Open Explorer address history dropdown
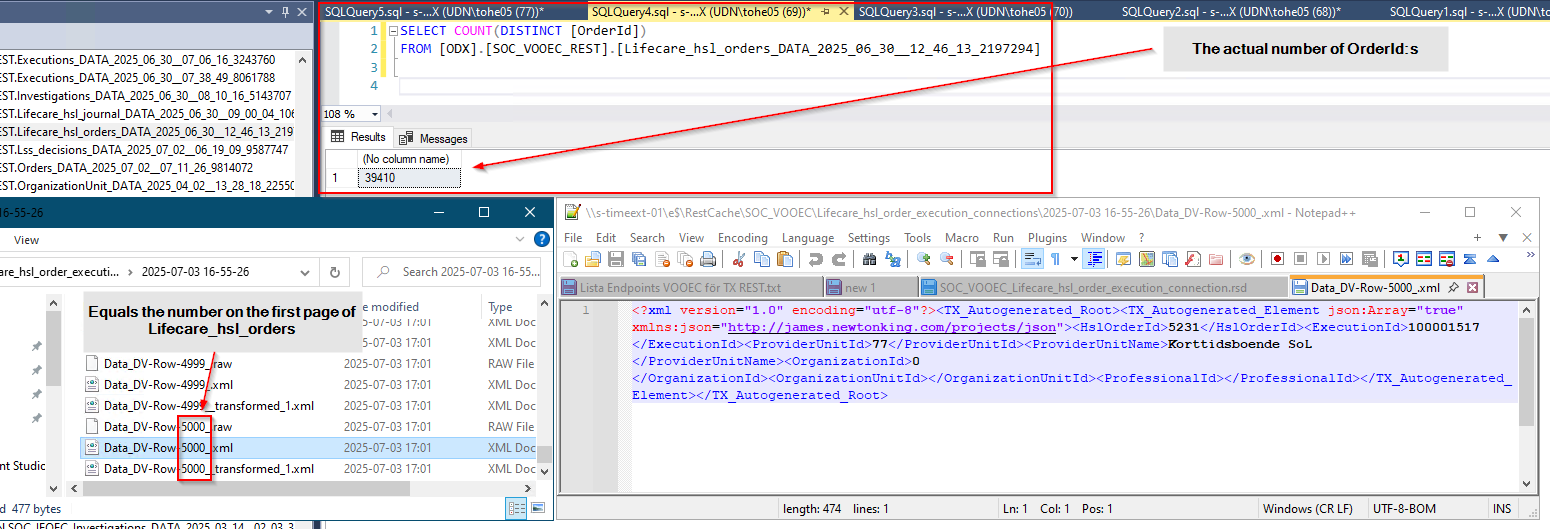Image resolution: width=1550 pixels, height=529 pixels. pos(306,271)
